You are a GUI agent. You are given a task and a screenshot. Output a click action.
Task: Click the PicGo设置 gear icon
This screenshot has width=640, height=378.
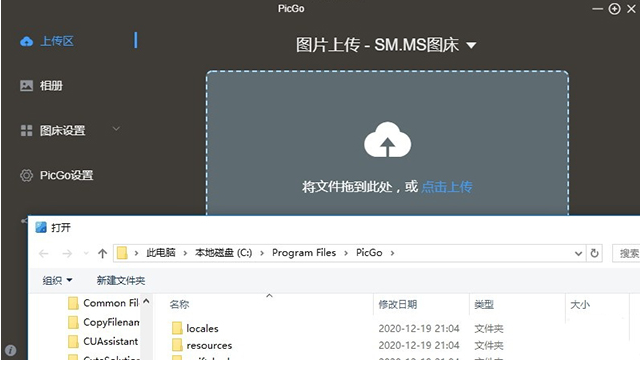point(27,176)
